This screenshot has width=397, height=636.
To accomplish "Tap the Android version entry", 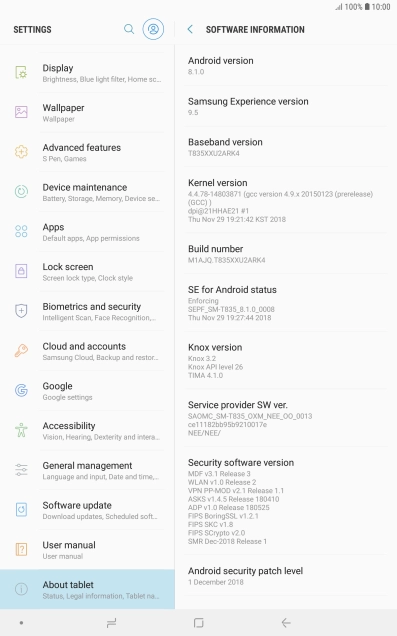I will click(286, 65).
